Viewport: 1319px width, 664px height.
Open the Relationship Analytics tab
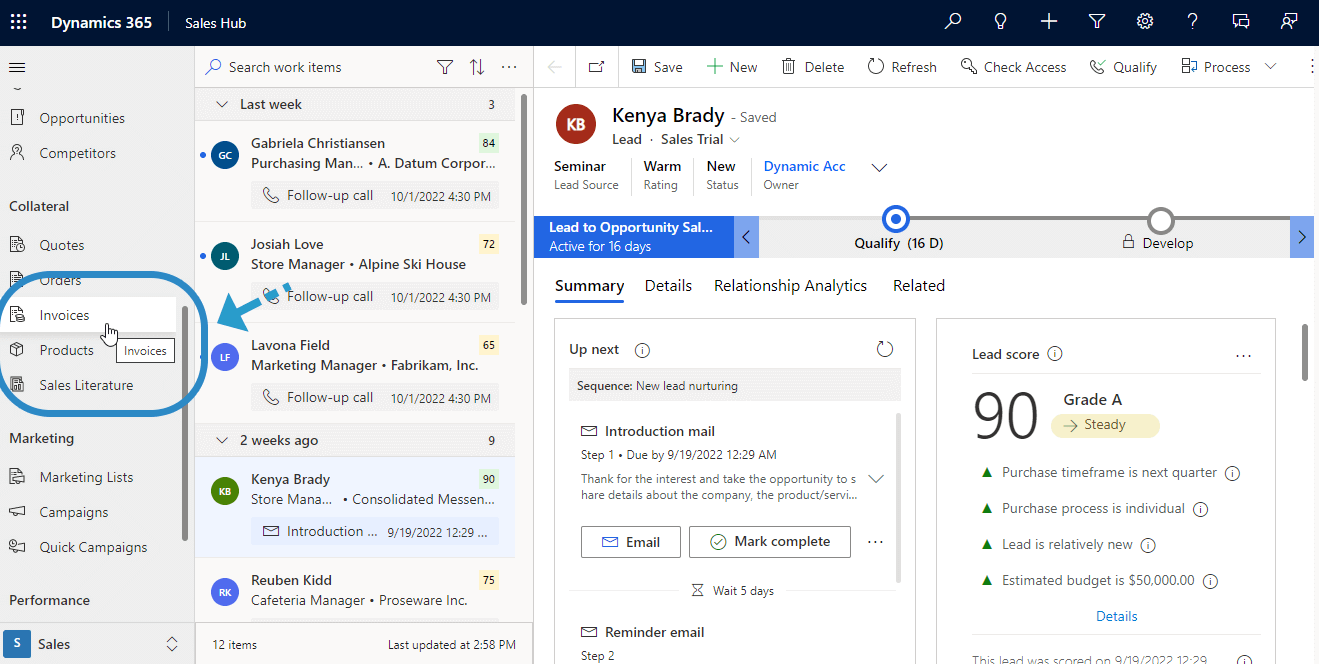point(790,286)
